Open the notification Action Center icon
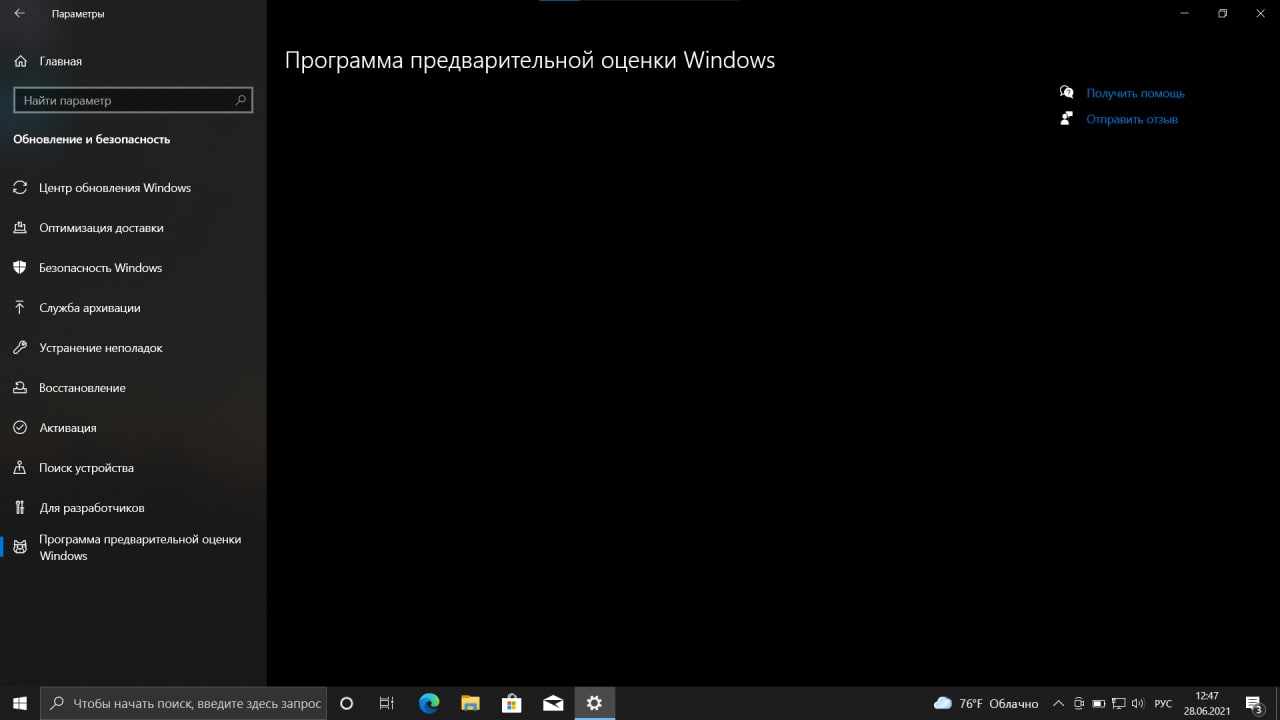This screenshot has width=1280, height=720. tap(1254, 703)
